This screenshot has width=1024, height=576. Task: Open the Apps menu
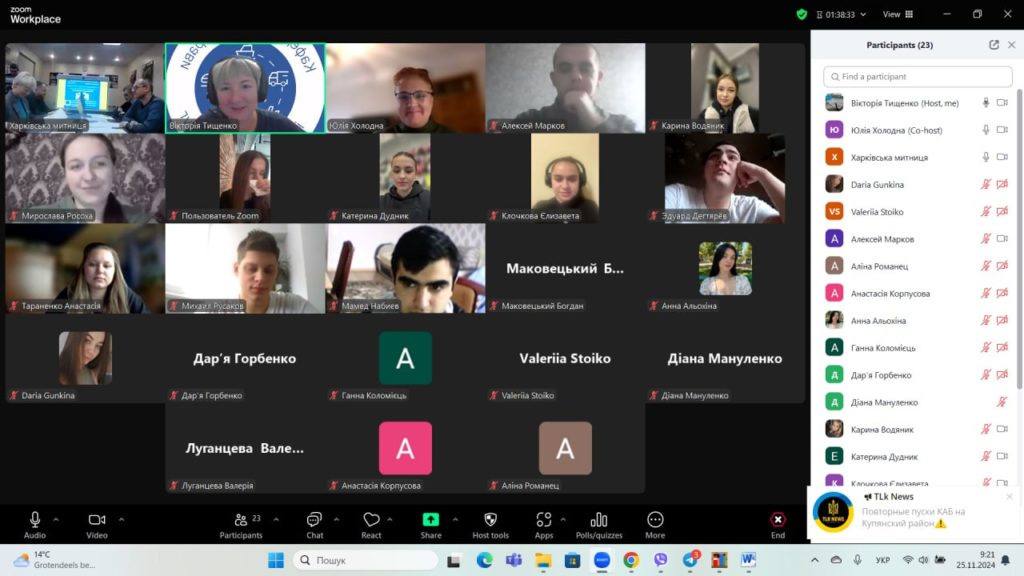[544, 524]
